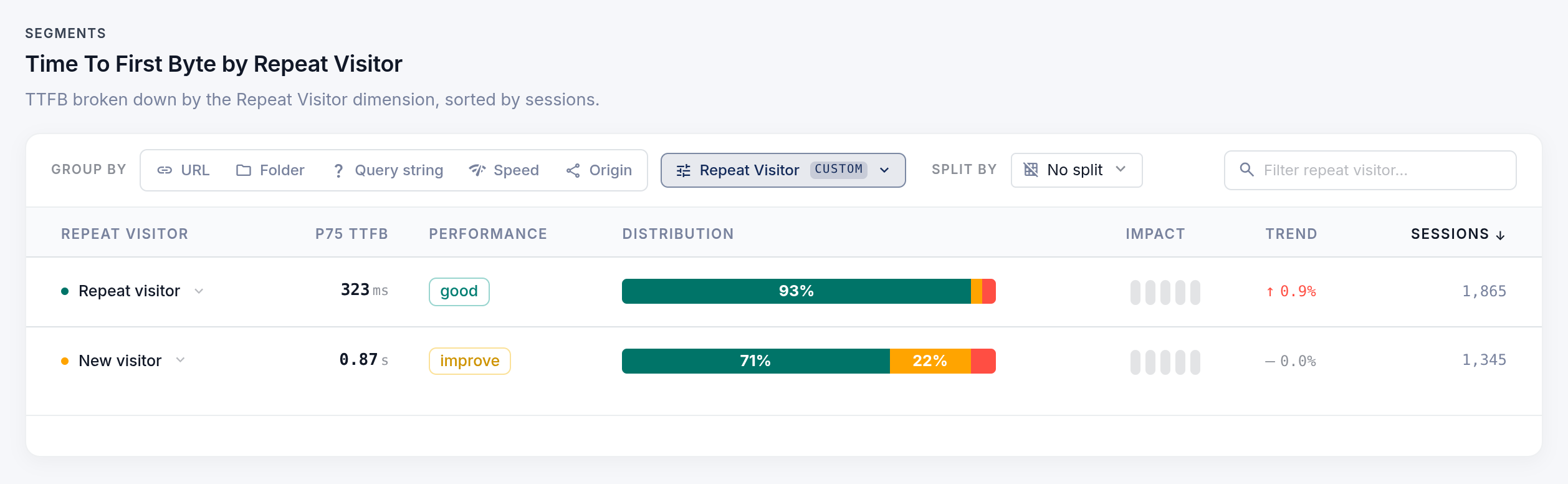Expand the Repeat visitor row chevron

click(x=199, y=291)
